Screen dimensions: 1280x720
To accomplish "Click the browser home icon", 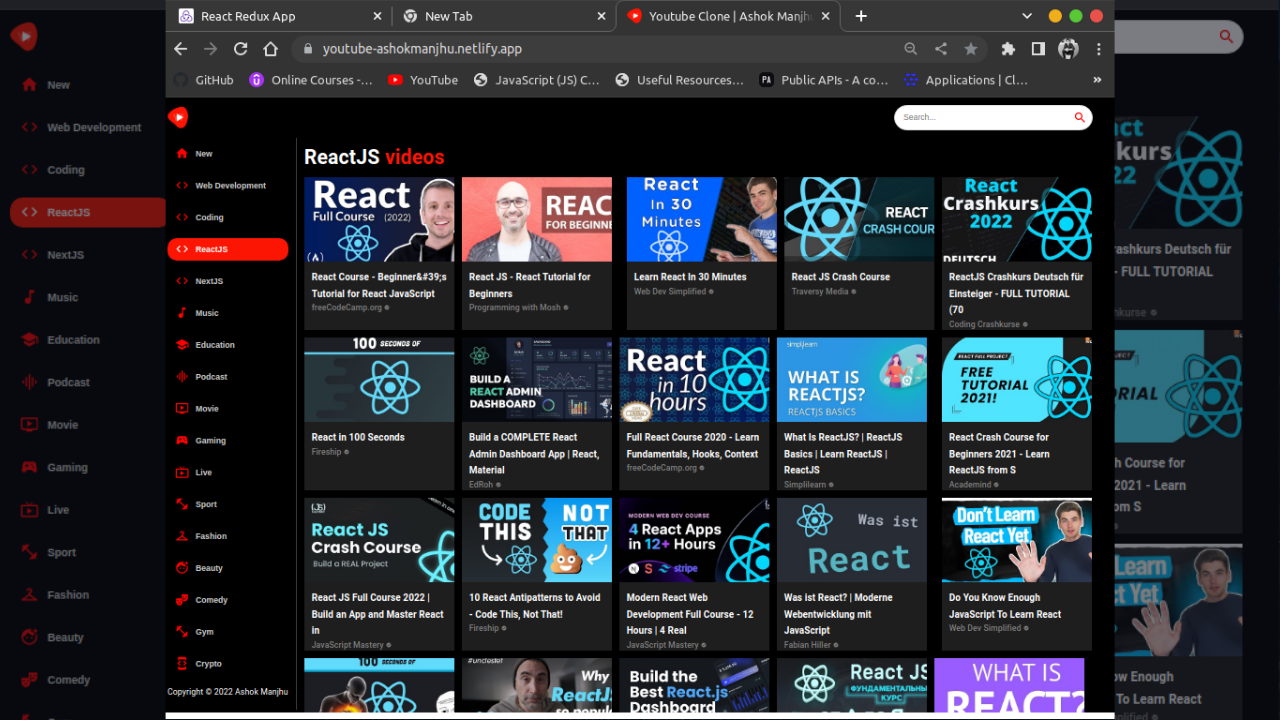I will 270,49.
